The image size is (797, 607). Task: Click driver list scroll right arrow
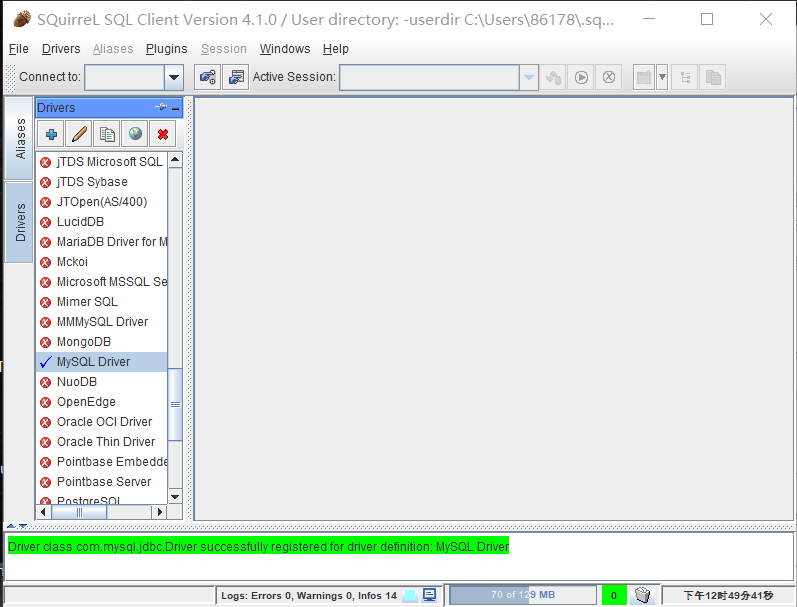click(x=160, y=512)
